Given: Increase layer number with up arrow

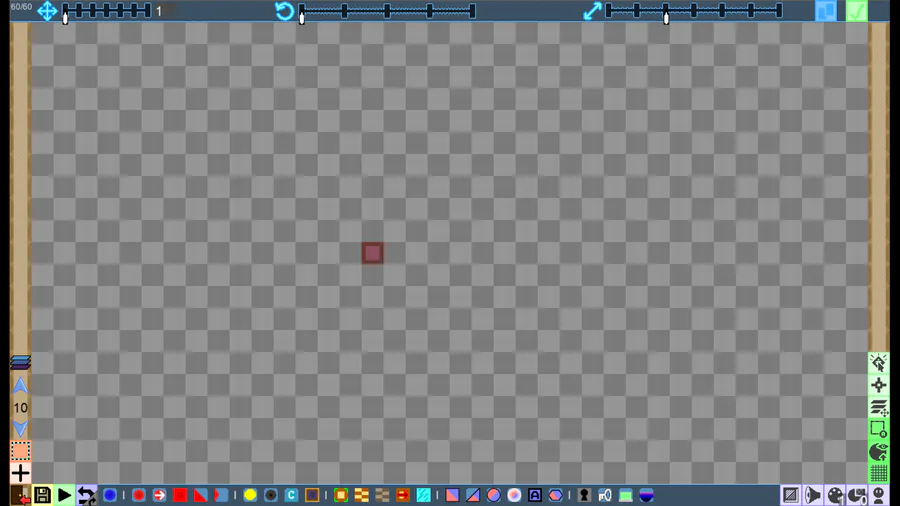Looking at the screenshot, I should point(21,386).
